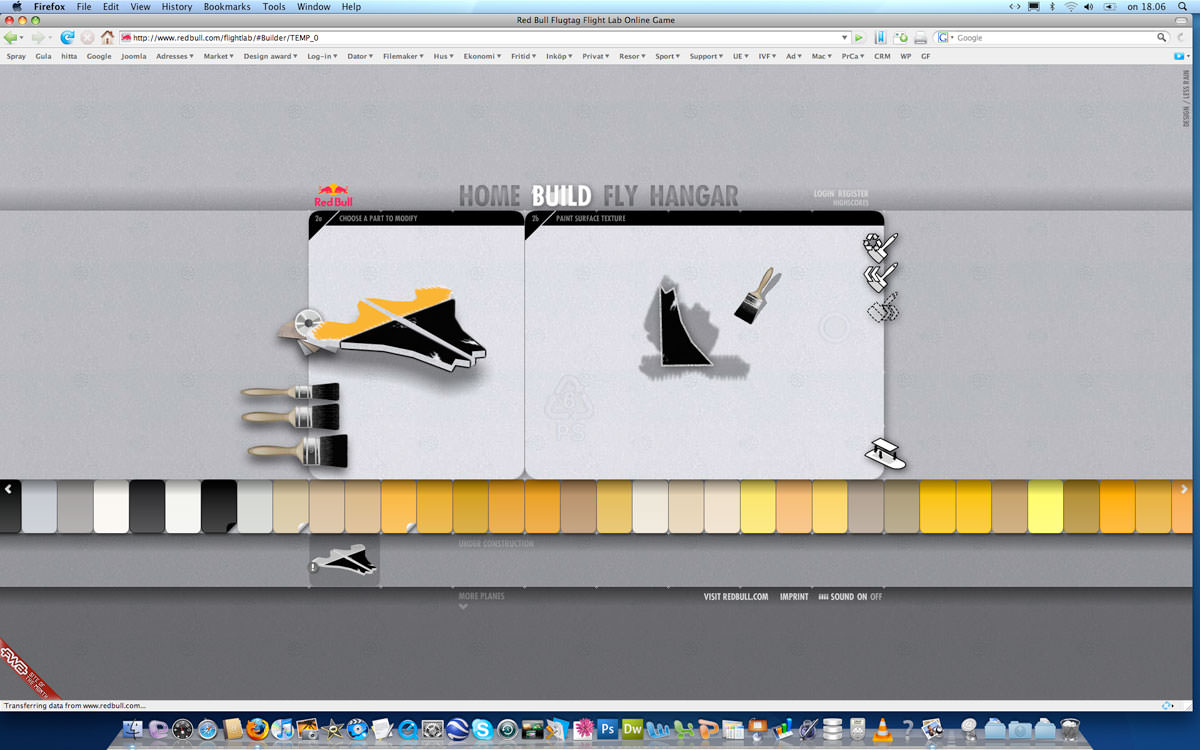
Task: Follow the VISIT REDBULL.COM link
Action: [x=736, y=597]
